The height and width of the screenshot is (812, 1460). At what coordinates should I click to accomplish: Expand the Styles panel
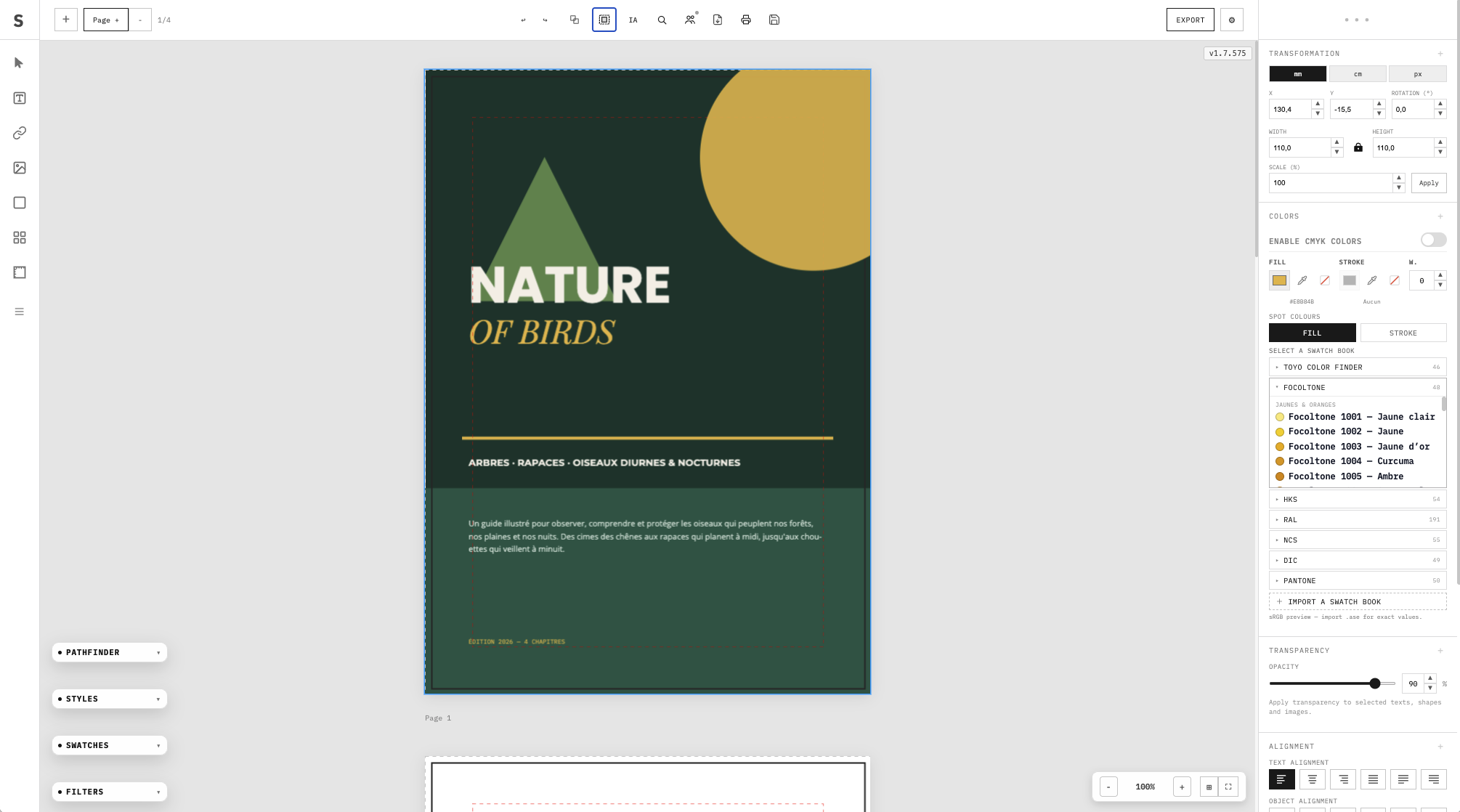click(110, 699)
